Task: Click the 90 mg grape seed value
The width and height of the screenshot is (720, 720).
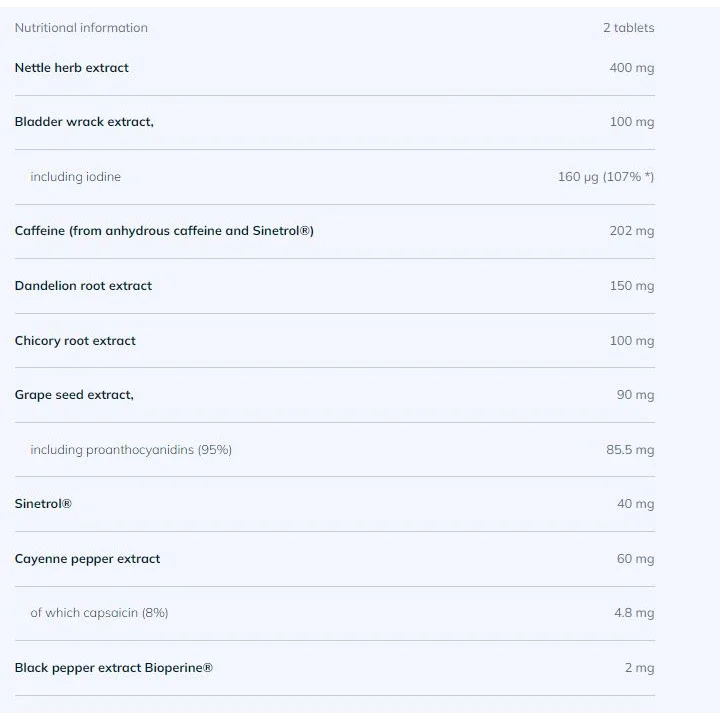Action: pos(636,395)
